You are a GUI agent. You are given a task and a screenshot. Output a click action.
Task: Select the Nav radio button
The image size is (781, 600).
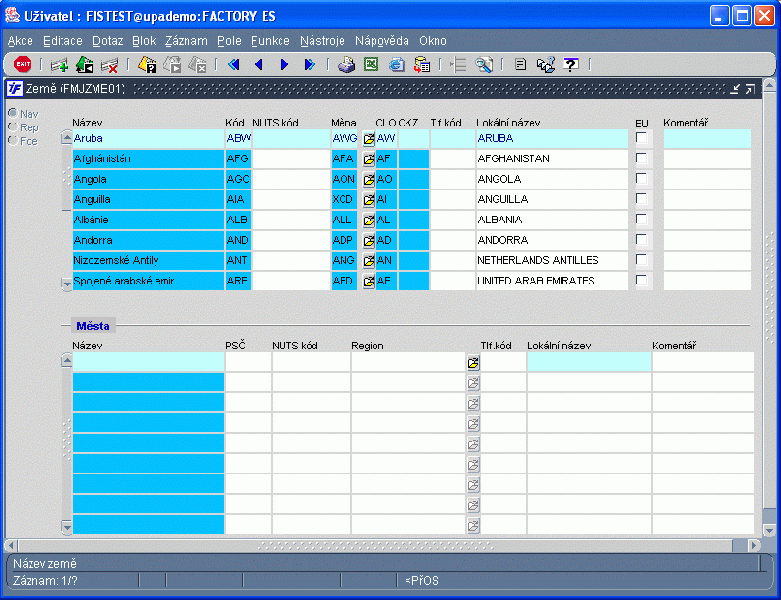pos(12,113)
